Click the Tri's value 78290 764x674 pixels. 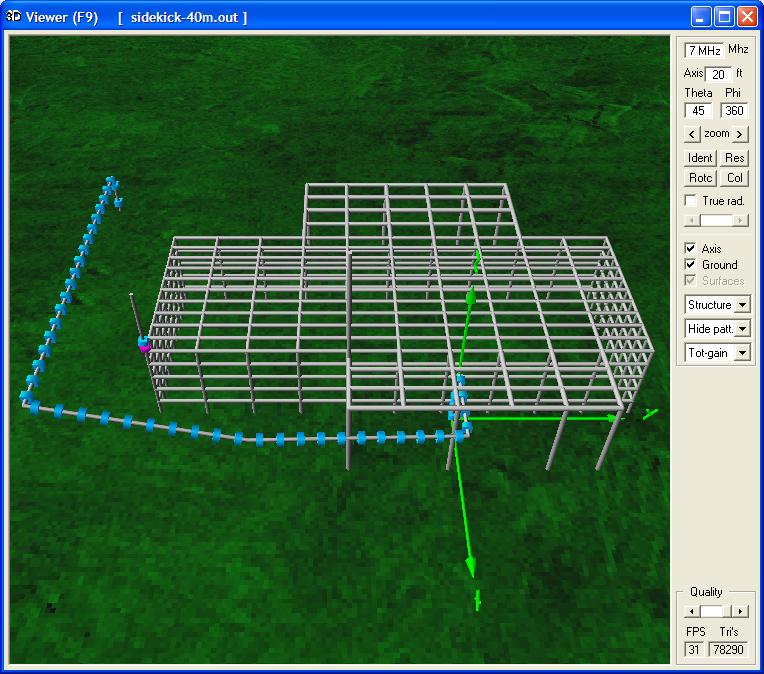coord(728,650)
